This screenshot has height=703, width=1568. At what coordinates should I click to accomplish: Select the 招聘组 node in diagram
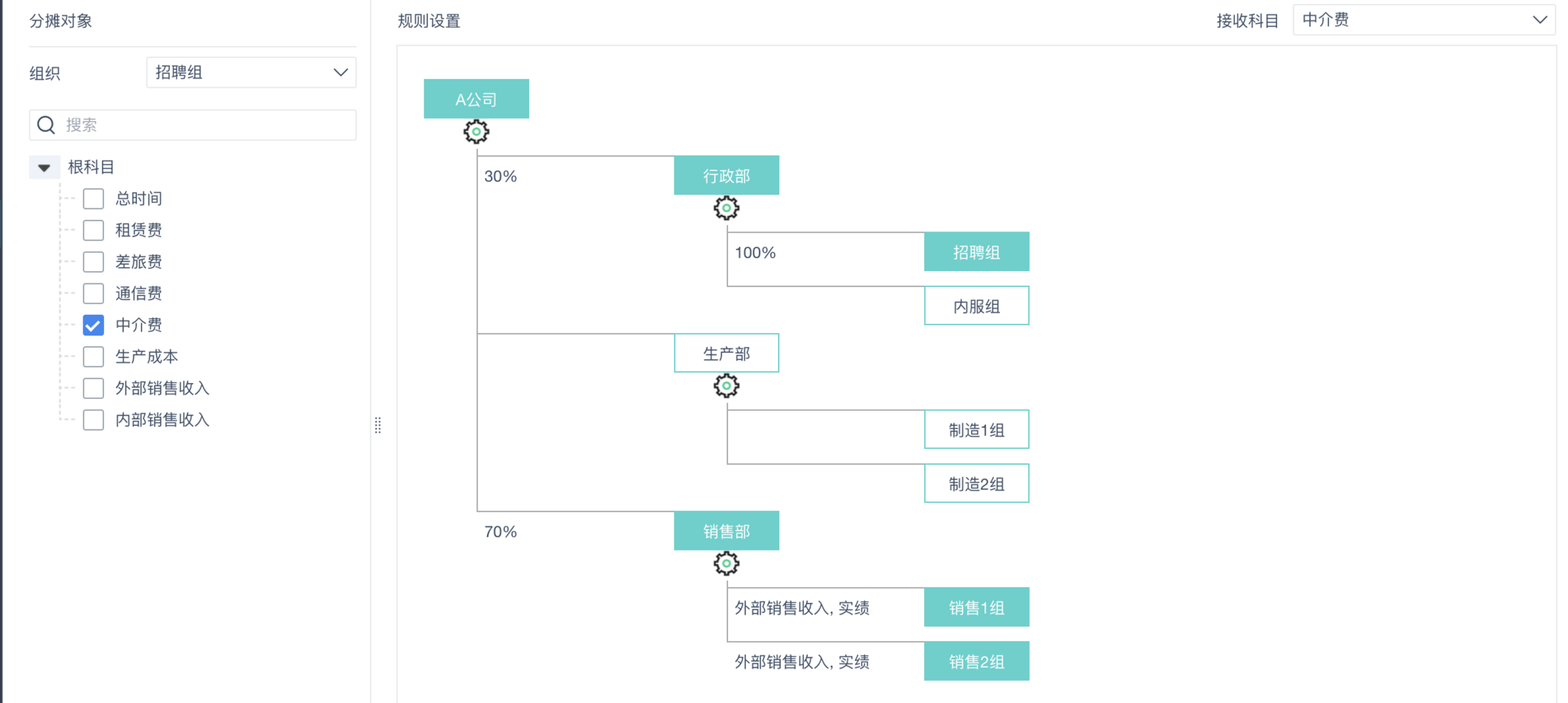click(976, 252)
